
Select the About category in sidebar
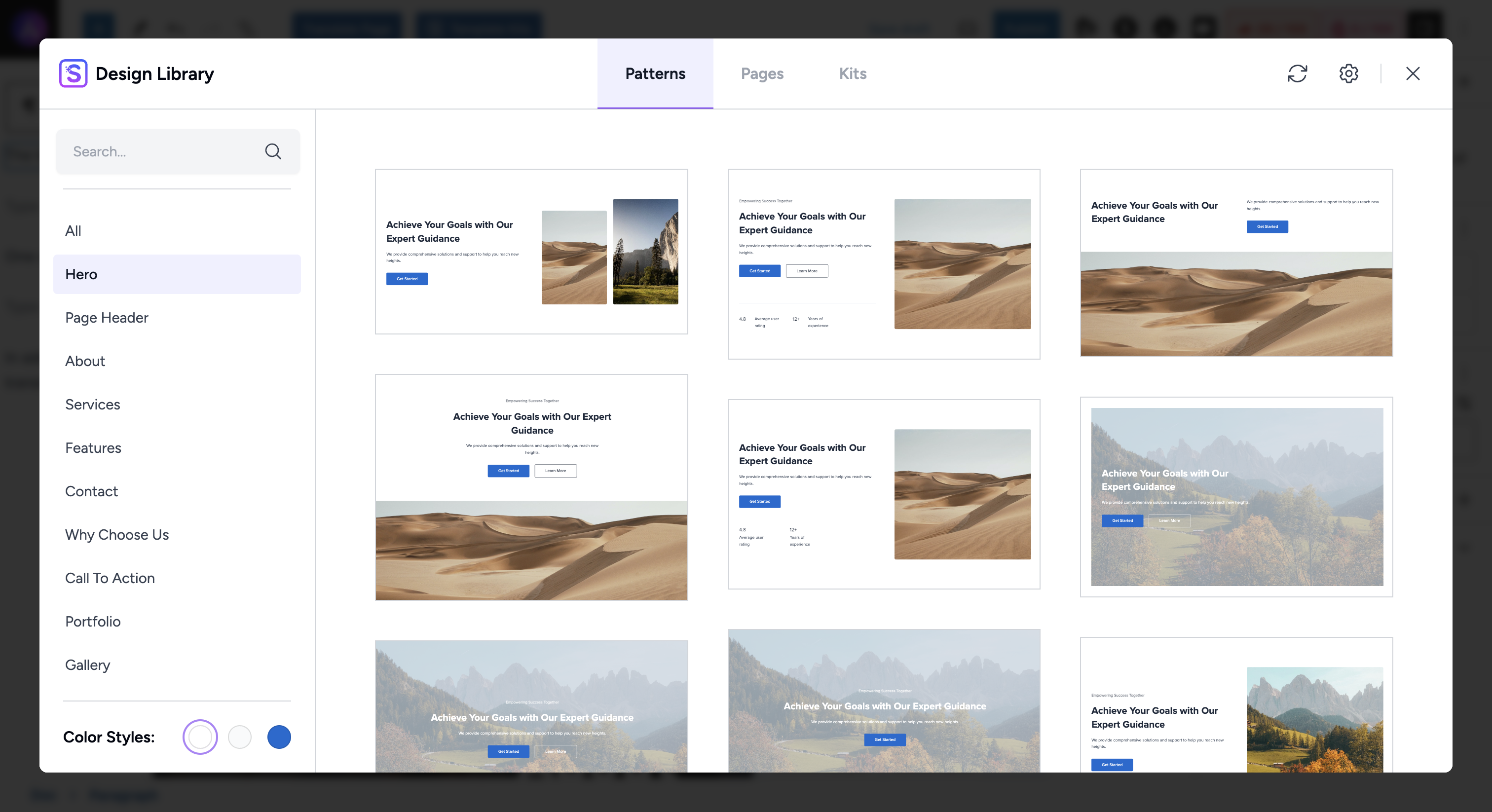point(85,361)
